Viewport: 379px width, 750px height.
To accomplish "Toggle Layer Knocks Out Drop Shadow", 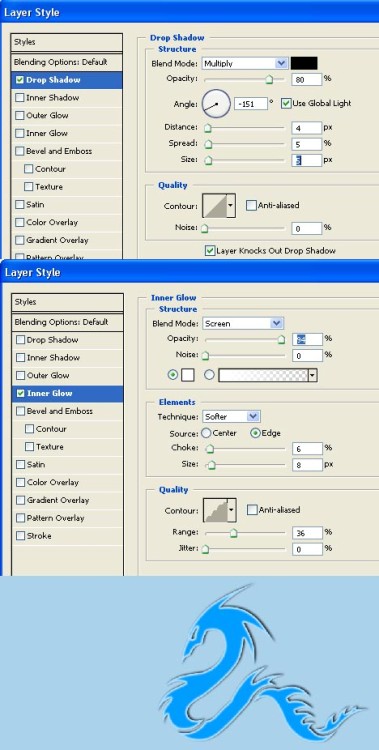I will [210, 251].
